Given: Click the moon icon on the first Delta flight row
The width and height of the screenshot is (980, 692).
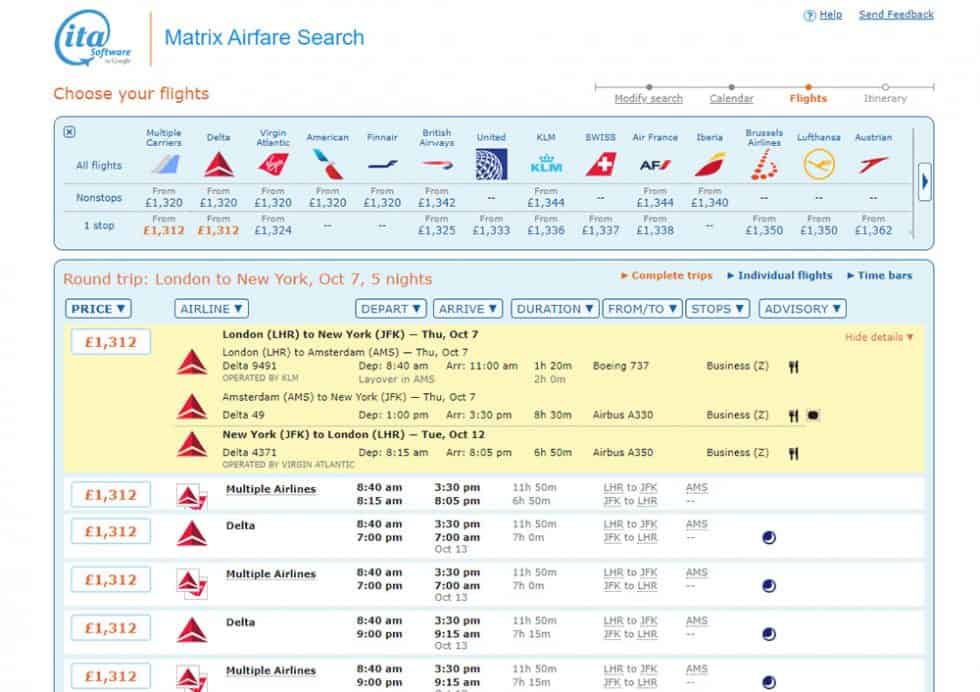Looking at the screenshot, I should pyautogui.click(x=768, y=536).
